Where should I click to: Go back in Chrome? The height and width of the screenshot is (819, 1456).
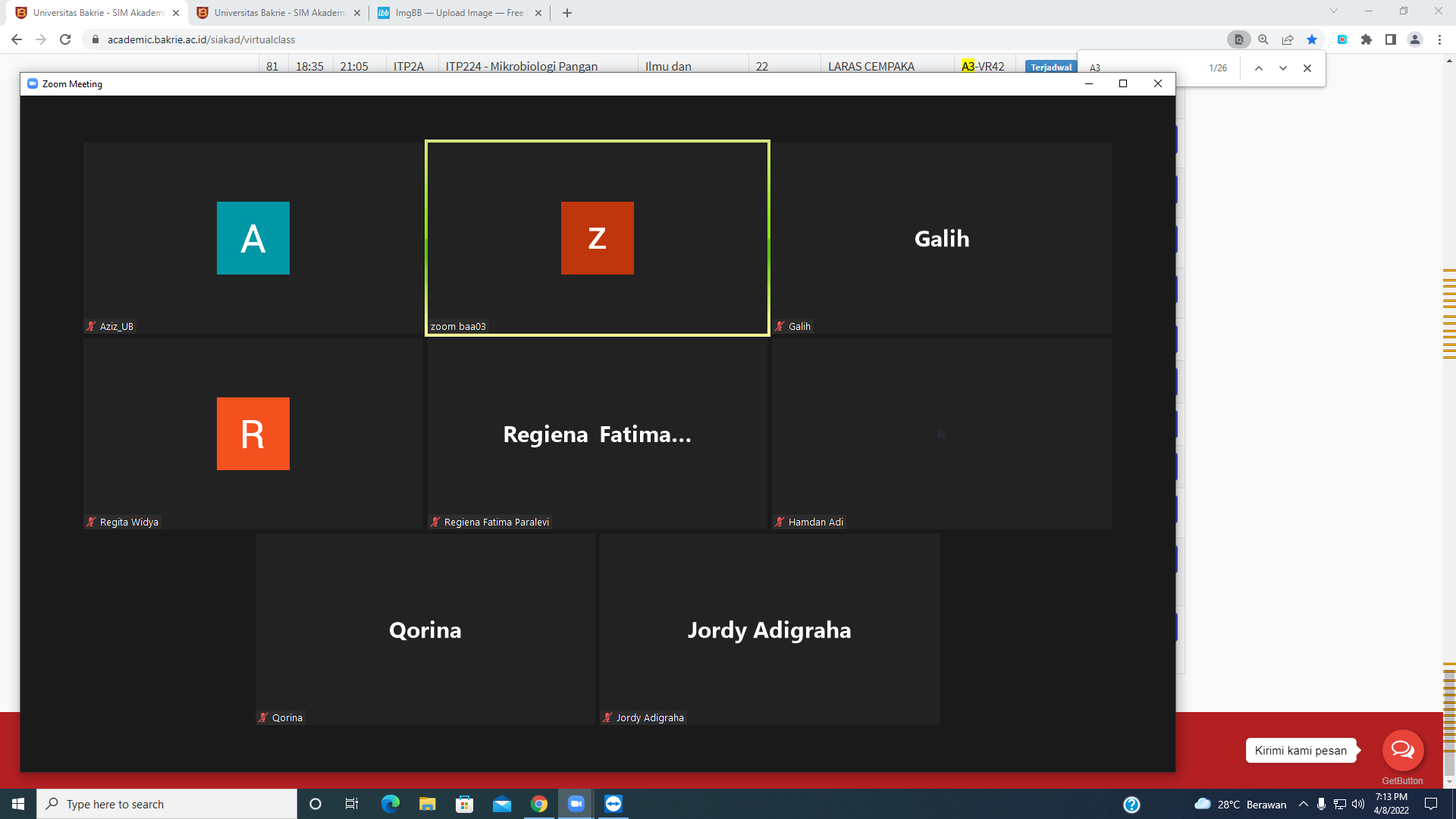pyautogui.click(x=17, y=39)
